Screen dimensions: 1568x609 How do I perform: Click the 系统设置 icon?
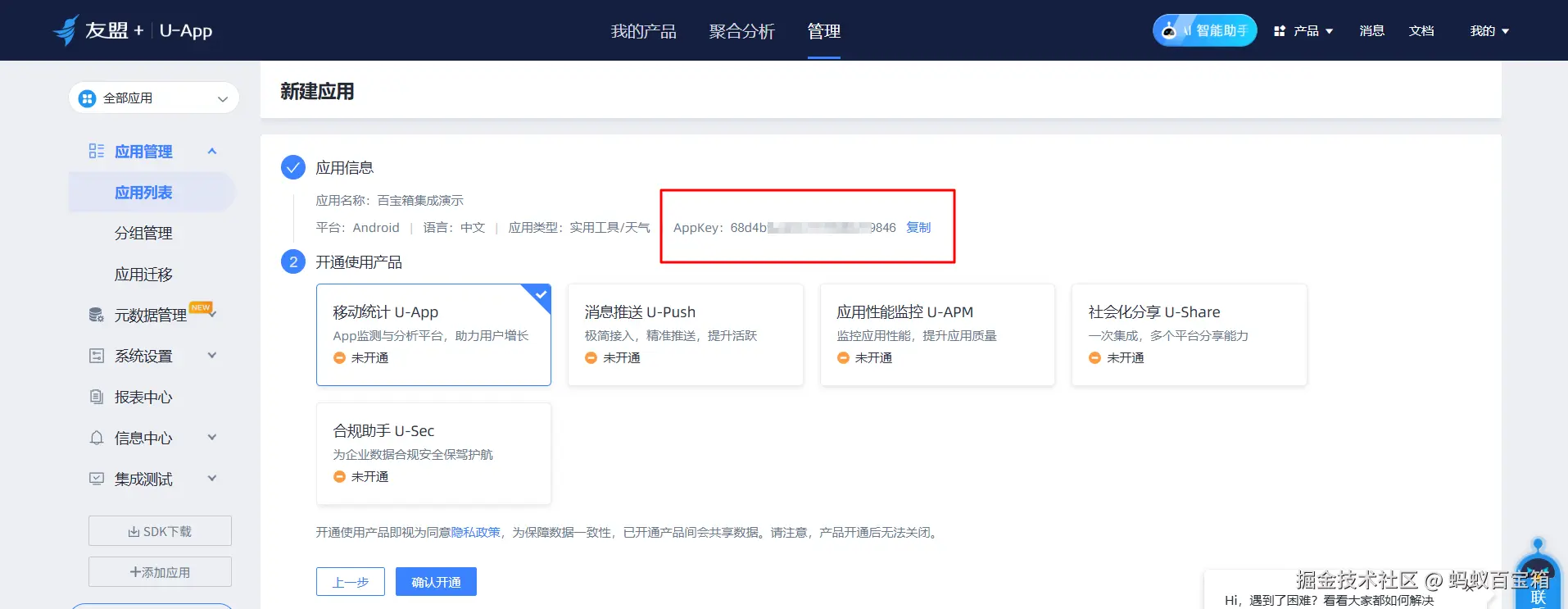(97, 356)
